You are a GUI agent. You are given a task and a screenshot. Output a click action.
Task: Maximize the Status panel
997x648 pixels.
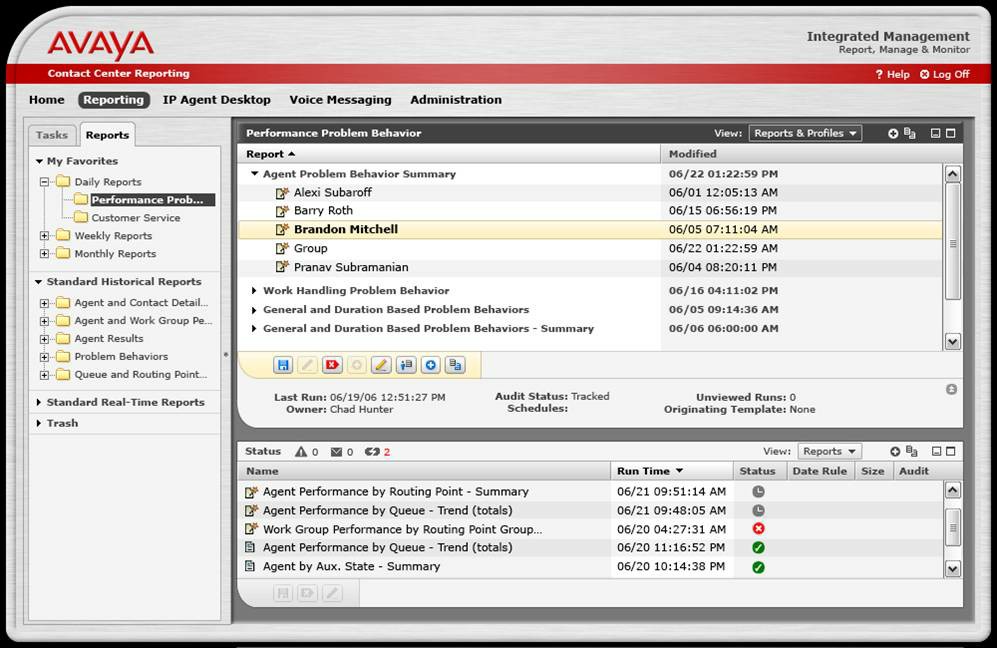pyautogui.click(x=951, y=452)
